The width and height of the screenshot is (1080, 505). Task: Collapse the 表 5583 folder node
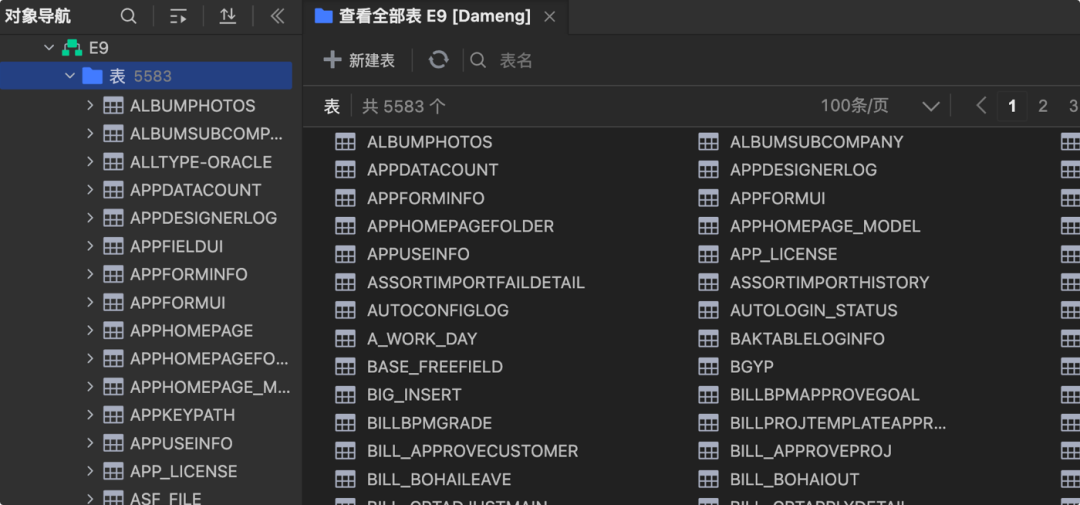70,76
